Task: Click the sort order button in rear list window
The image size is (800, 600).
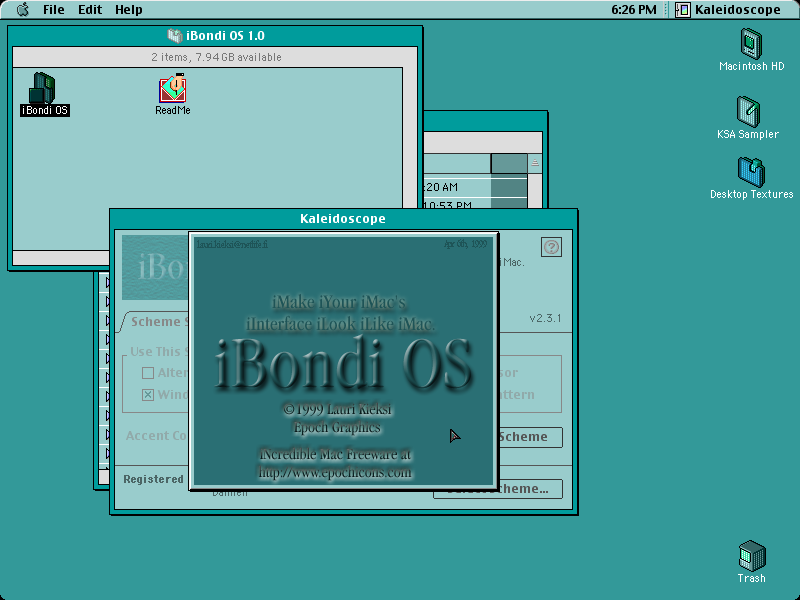Action: point(535,163)
